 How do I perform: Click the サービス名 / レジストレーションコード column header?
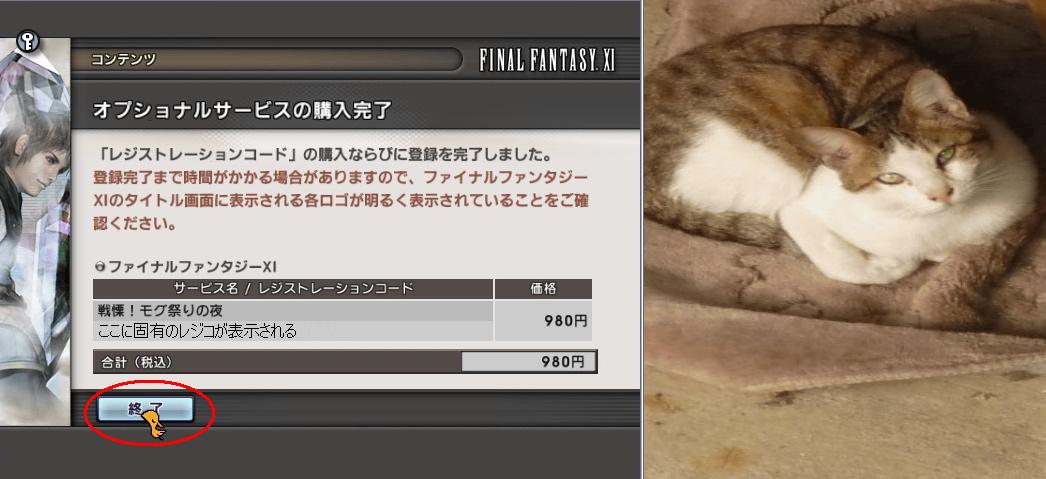pyautogui.click(x=293, y=288)
